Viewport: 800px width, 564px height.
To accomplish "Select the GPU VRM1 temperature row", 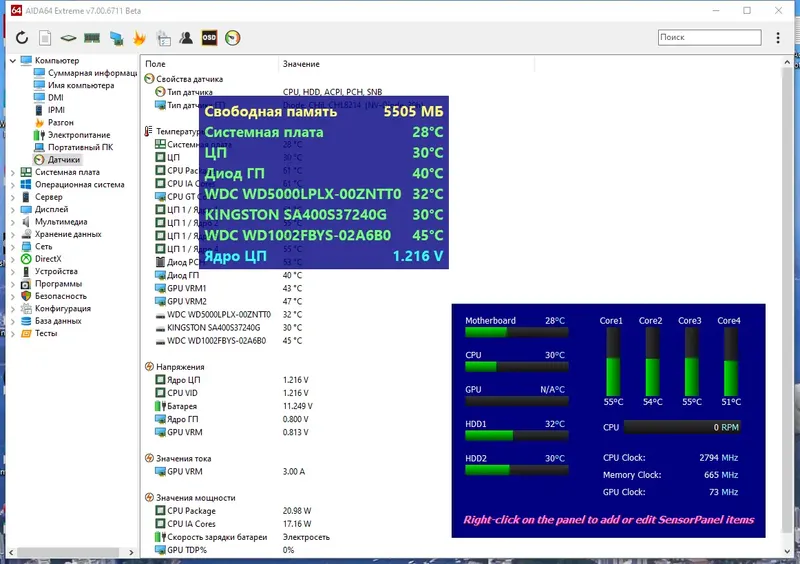I will point(230,288).
